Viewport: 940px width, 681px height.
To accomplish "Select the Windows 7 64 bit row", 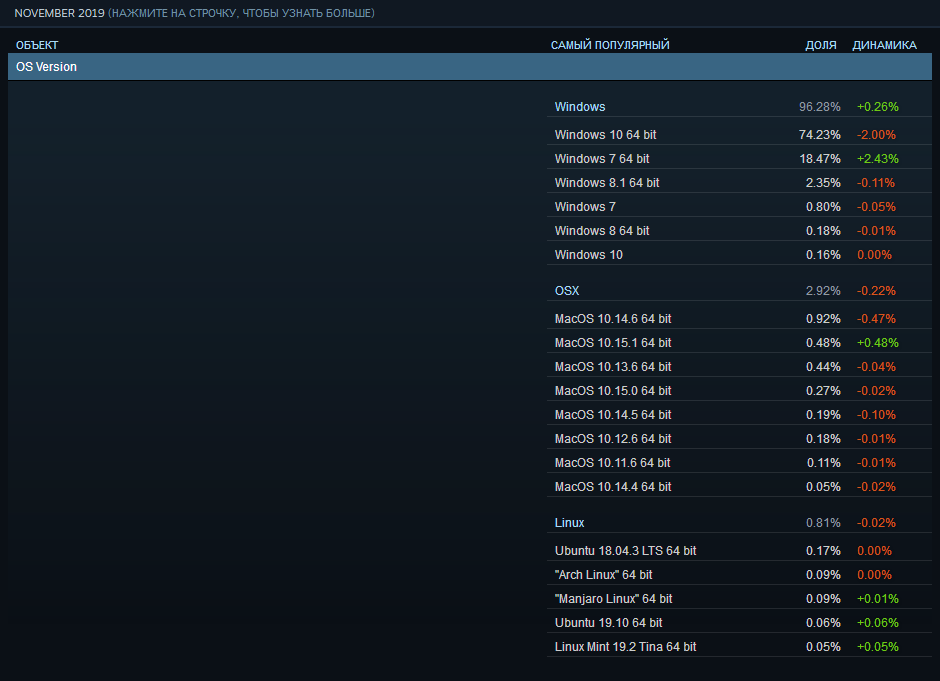I will 739,159.
